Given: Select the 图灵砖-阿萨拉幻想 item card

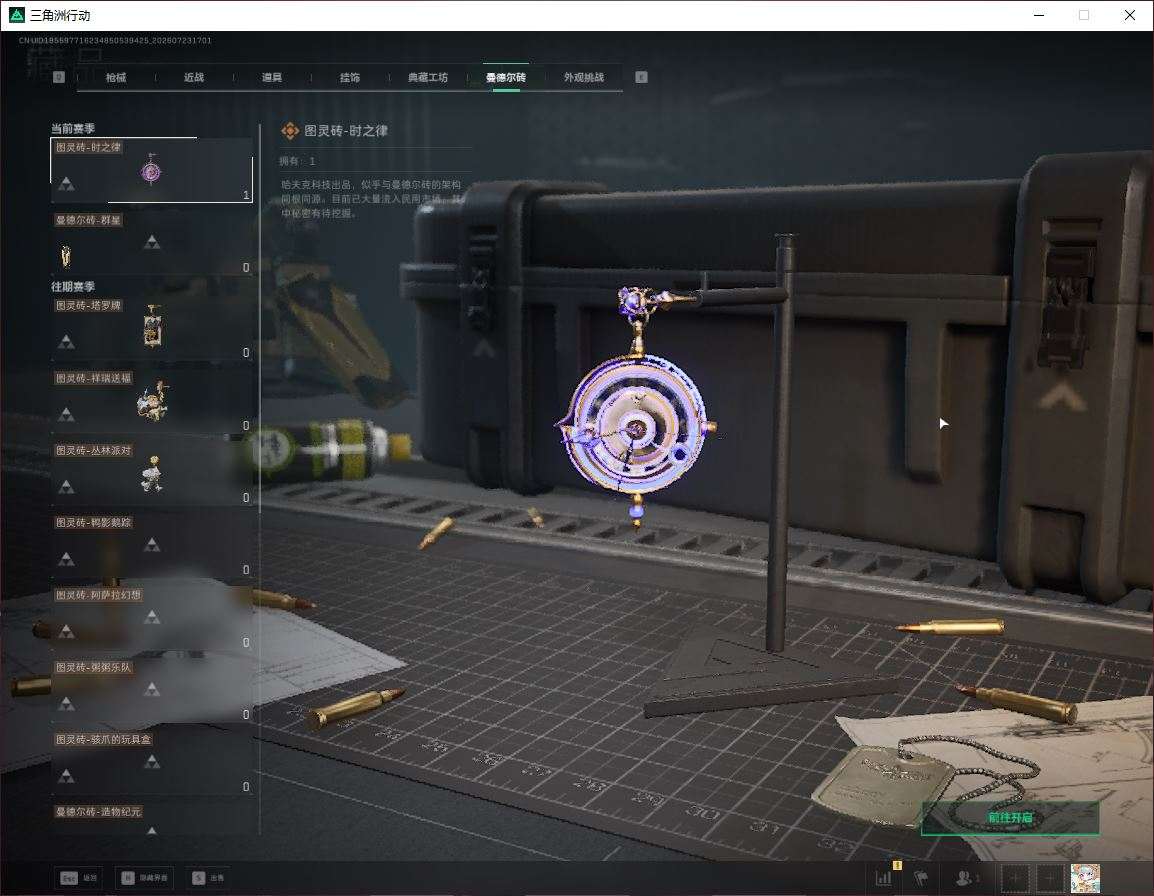Looking at the screenshot, I should click(x=152, y=618).
